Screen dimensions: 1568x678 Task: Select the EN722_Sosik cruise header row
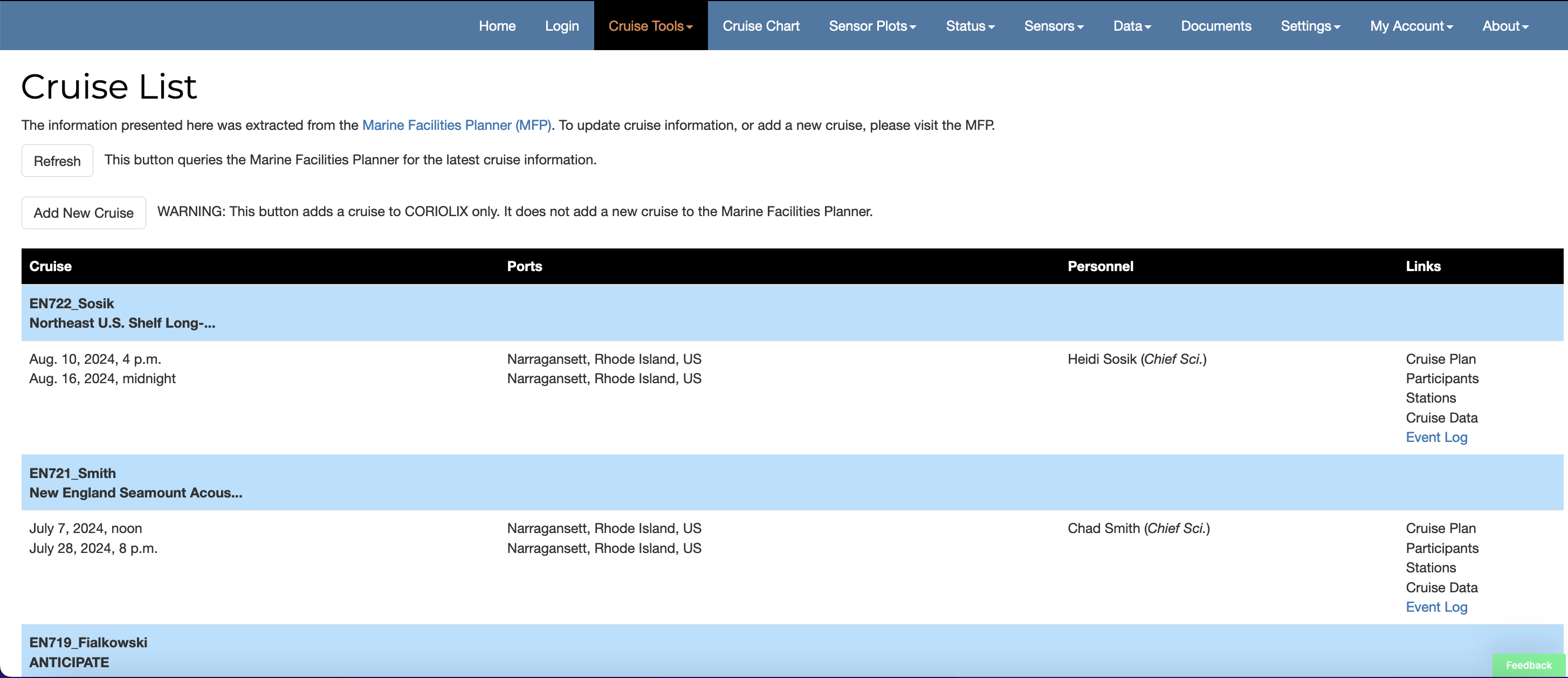(71, 303)
